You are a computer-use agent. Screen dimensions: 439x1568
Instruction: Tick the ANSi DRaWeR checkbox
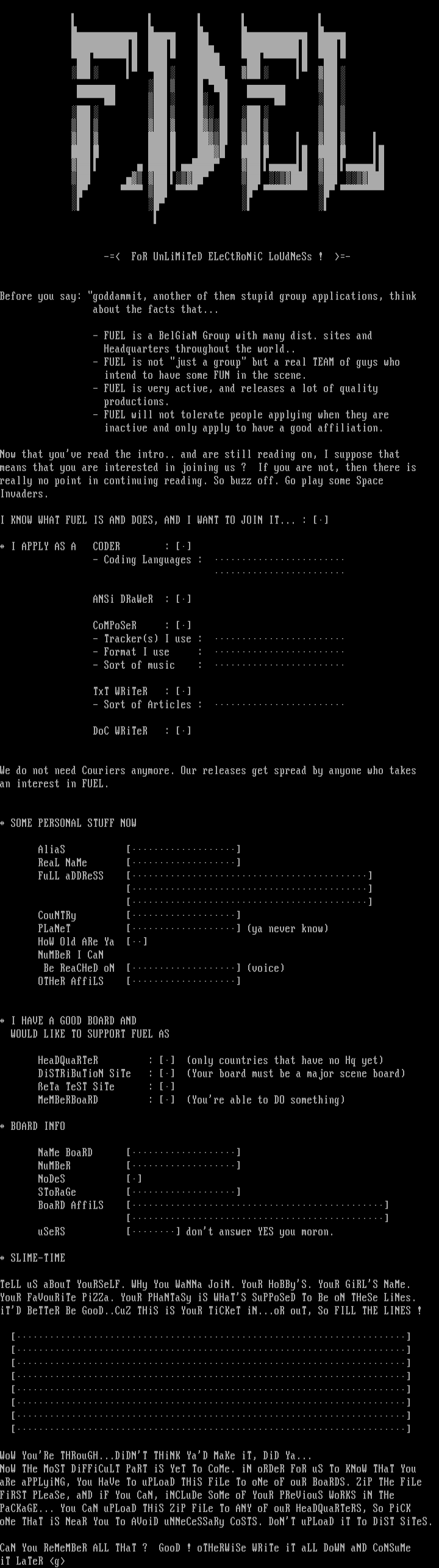tap(184, 599)
